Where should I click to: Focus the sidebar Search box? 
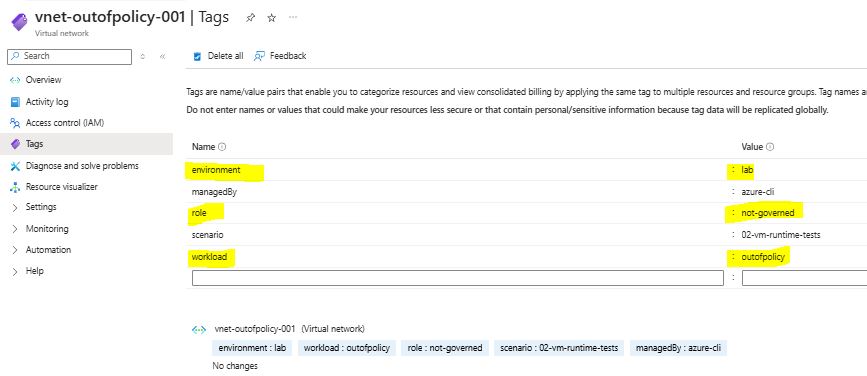(x=70, y=56)
